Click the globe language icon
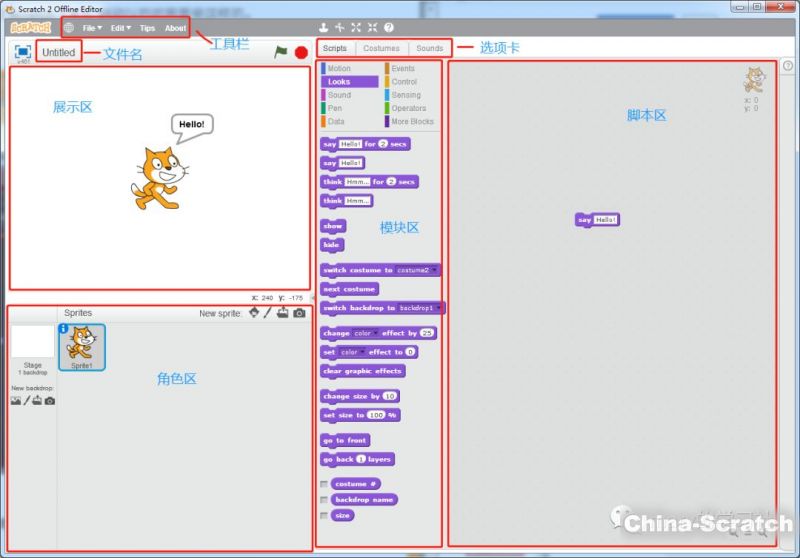The width and height of the screenshot is (800, 558). coord(68,28)
